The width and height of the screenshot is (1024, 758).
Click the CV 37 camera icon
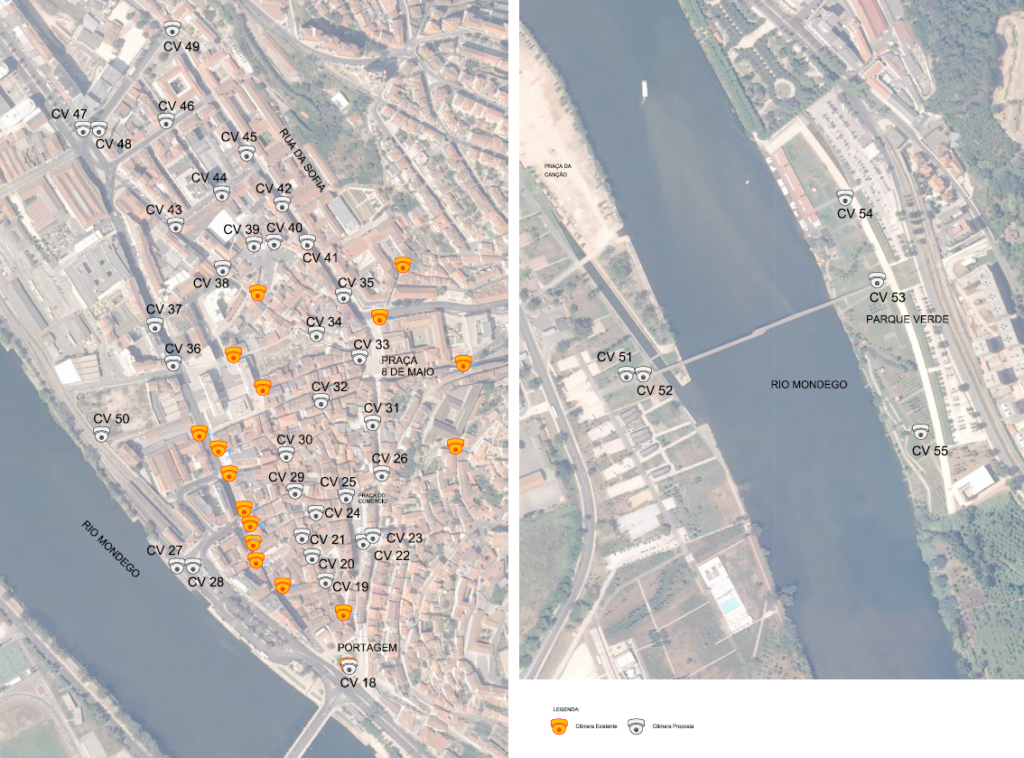(x=155, y=324)
